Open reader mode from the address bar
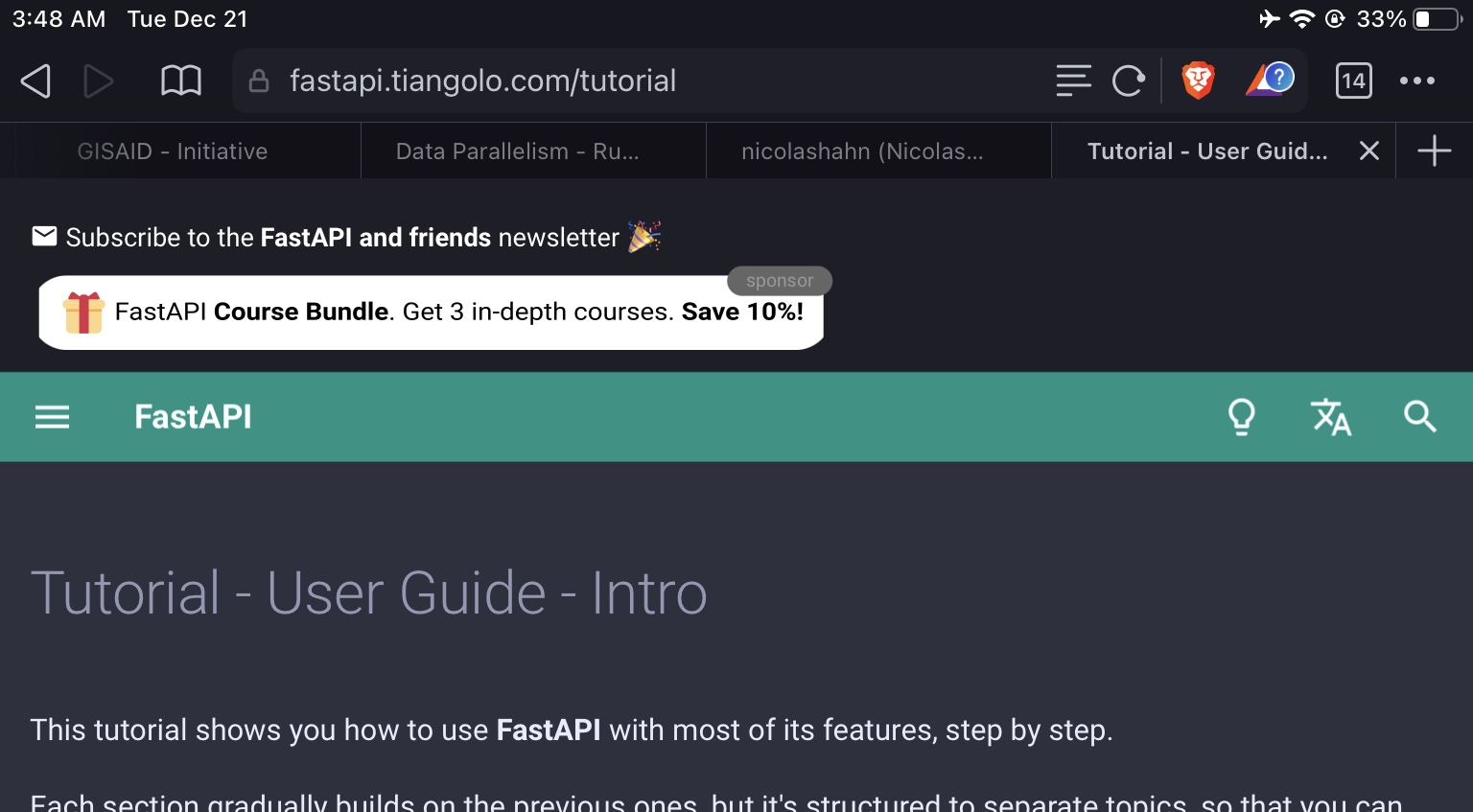 (1073, 81)
